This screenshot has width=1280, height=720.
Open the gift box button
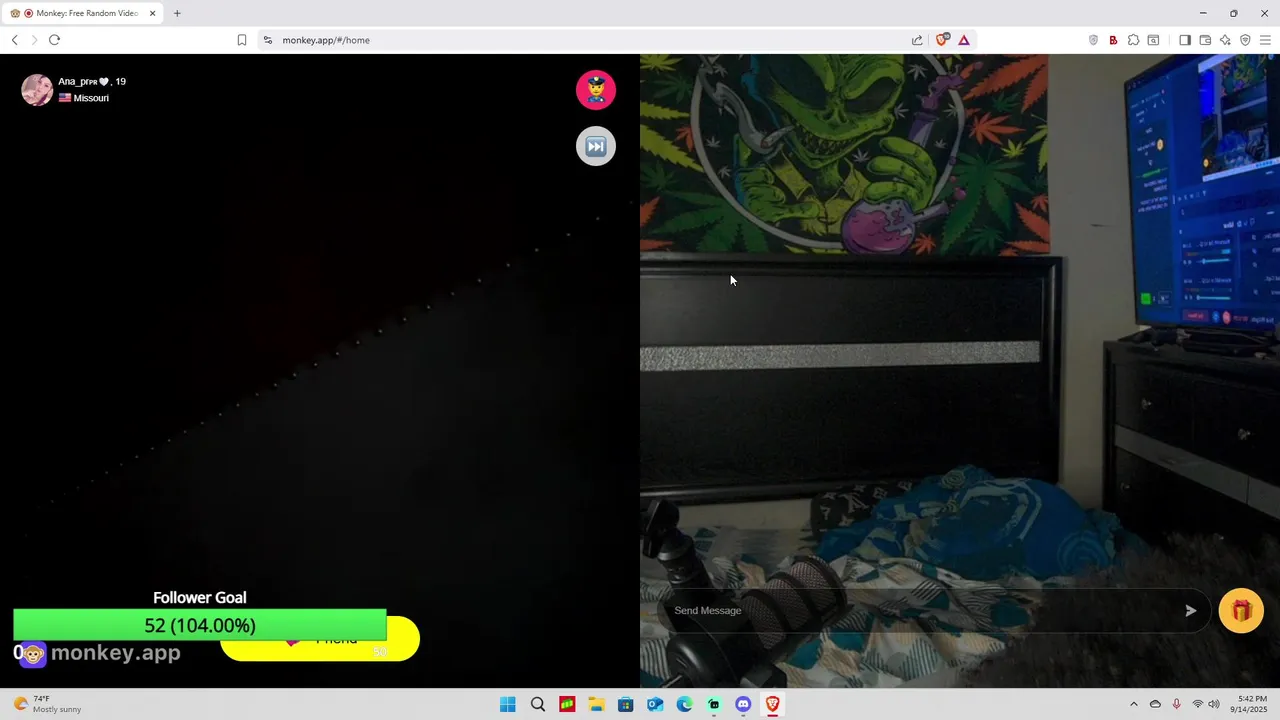coord(1241,610)
